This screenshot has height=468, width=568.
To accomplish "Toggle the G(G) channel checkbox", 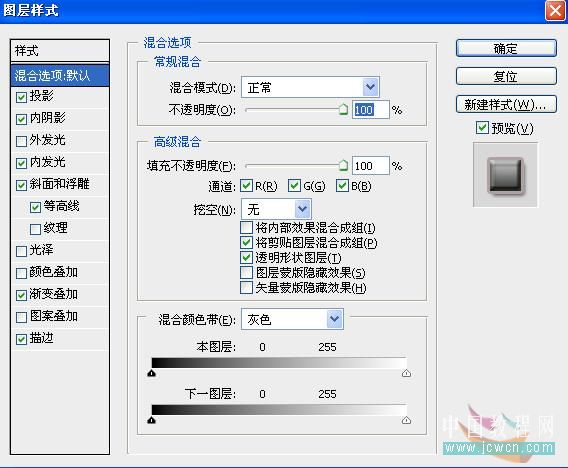I will 294,185.
